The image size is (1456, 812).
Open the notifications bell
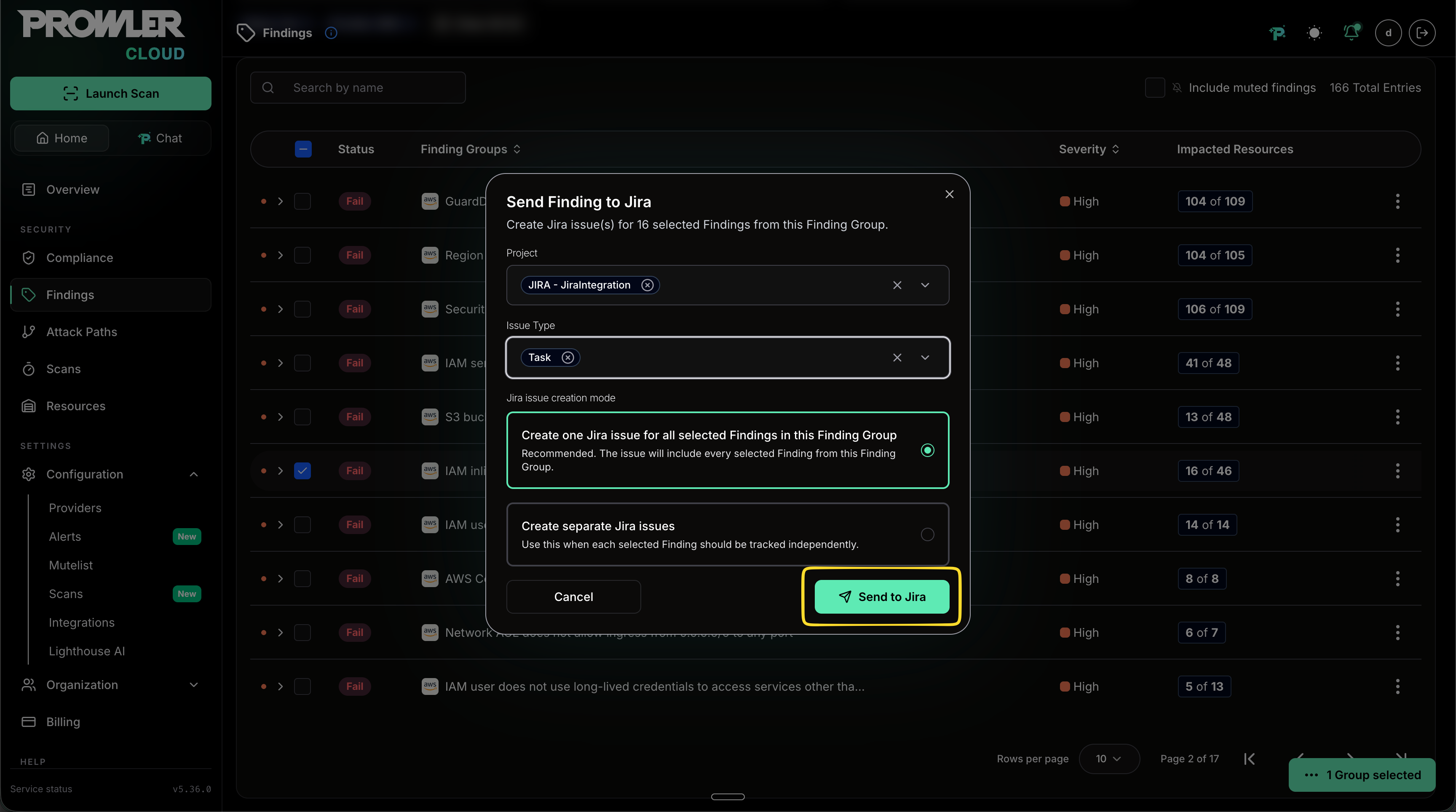1352,32
